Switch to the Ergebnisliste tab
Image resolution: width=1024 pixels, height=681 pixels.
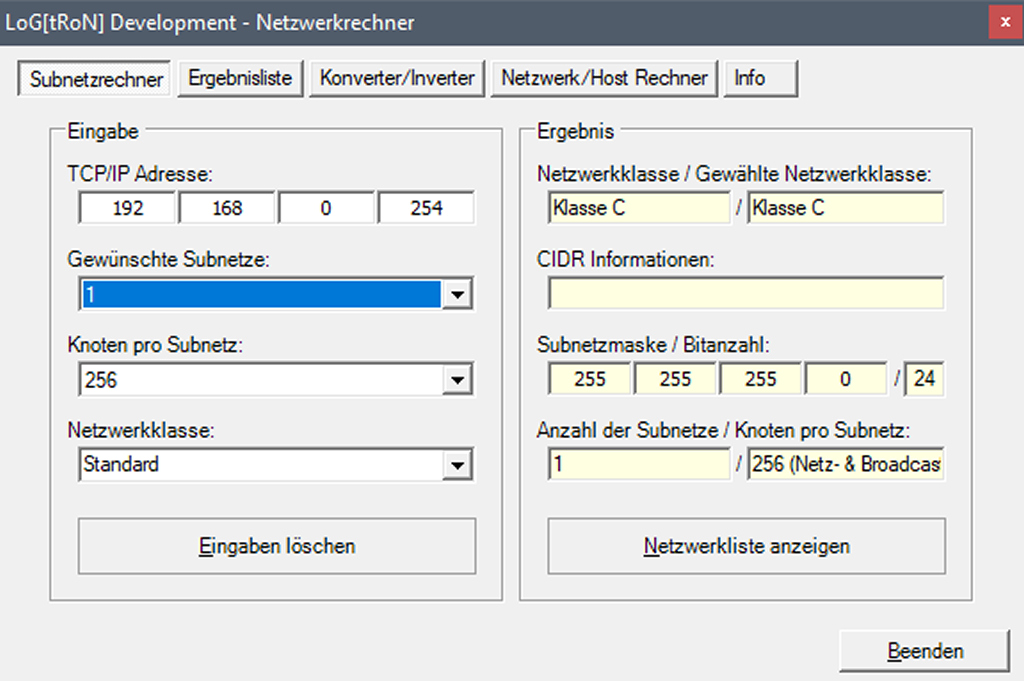pyautogui.click(x=240, y=78)
